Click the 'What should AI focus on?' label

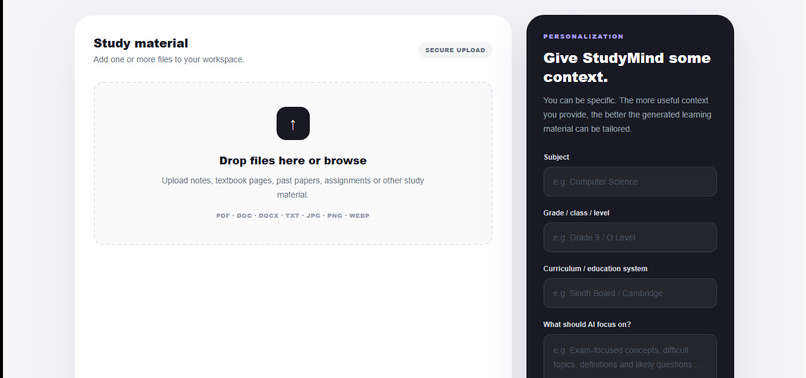tap(587, 325)
